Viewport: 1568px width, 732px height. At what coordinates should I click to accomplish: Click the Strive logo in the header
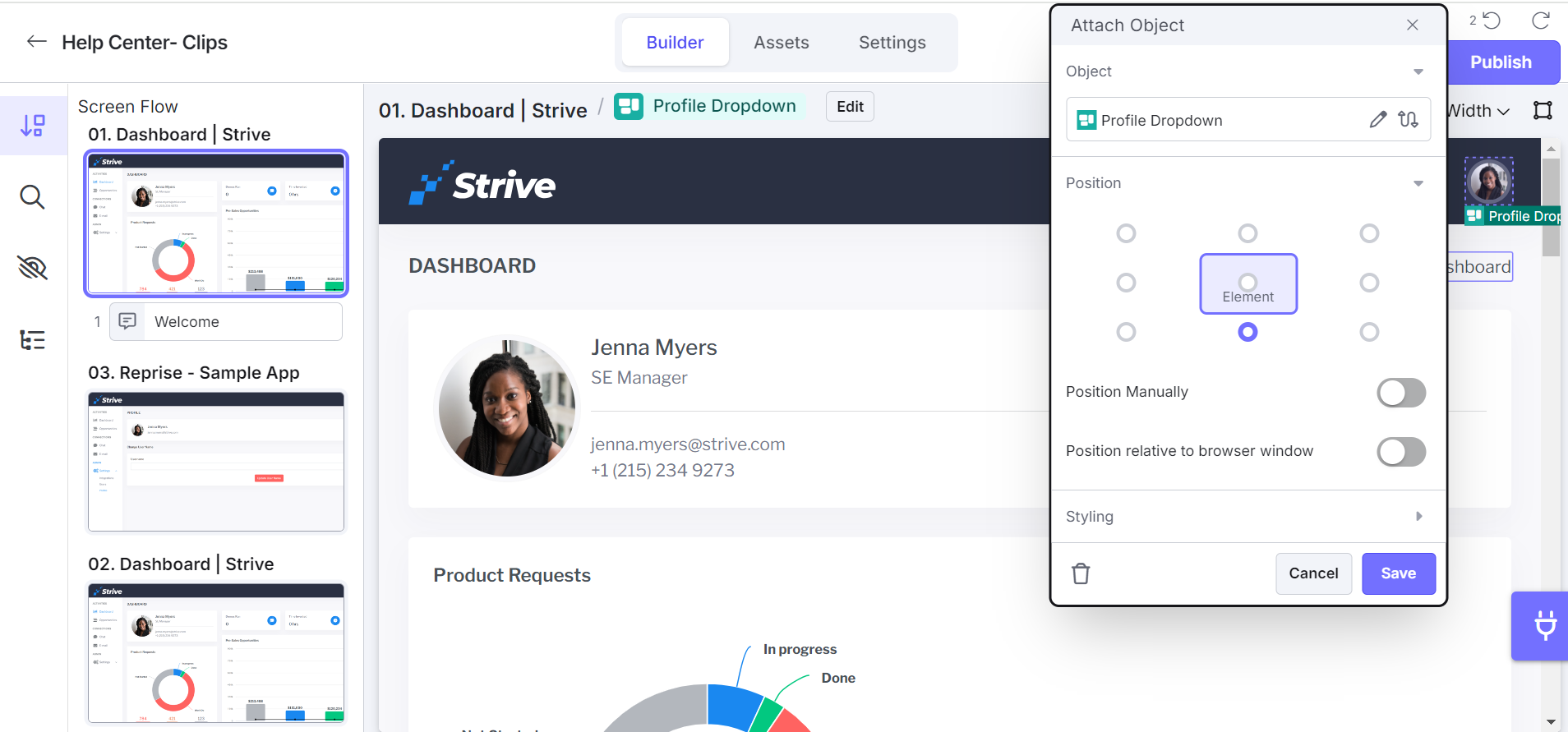coord(482,182)
